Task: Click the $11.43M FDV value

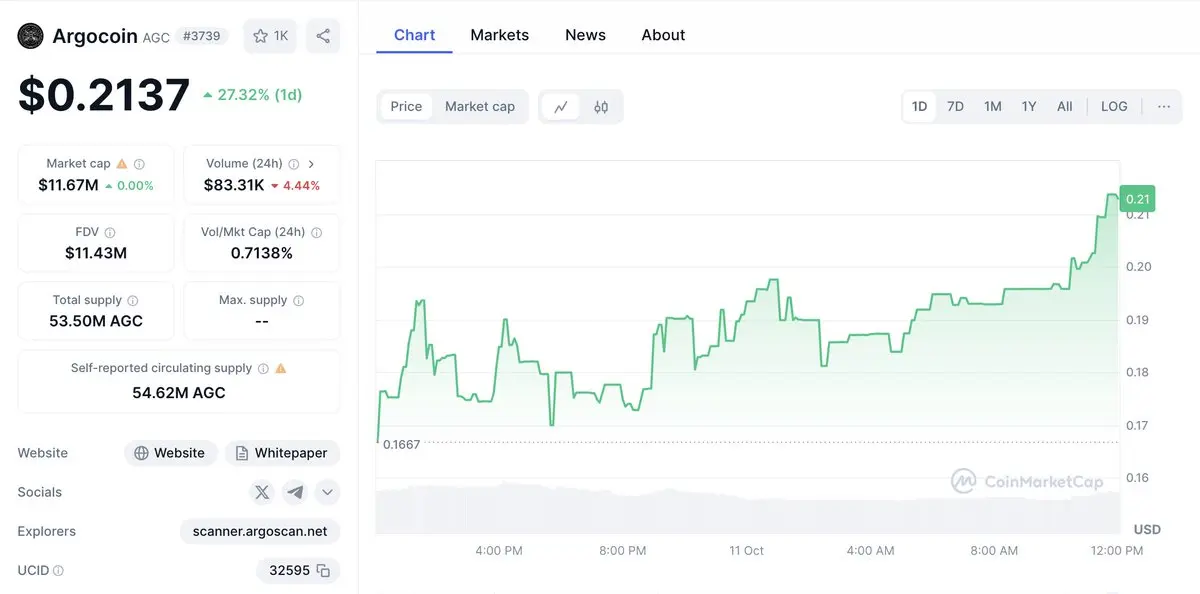Action: point(96,253)
